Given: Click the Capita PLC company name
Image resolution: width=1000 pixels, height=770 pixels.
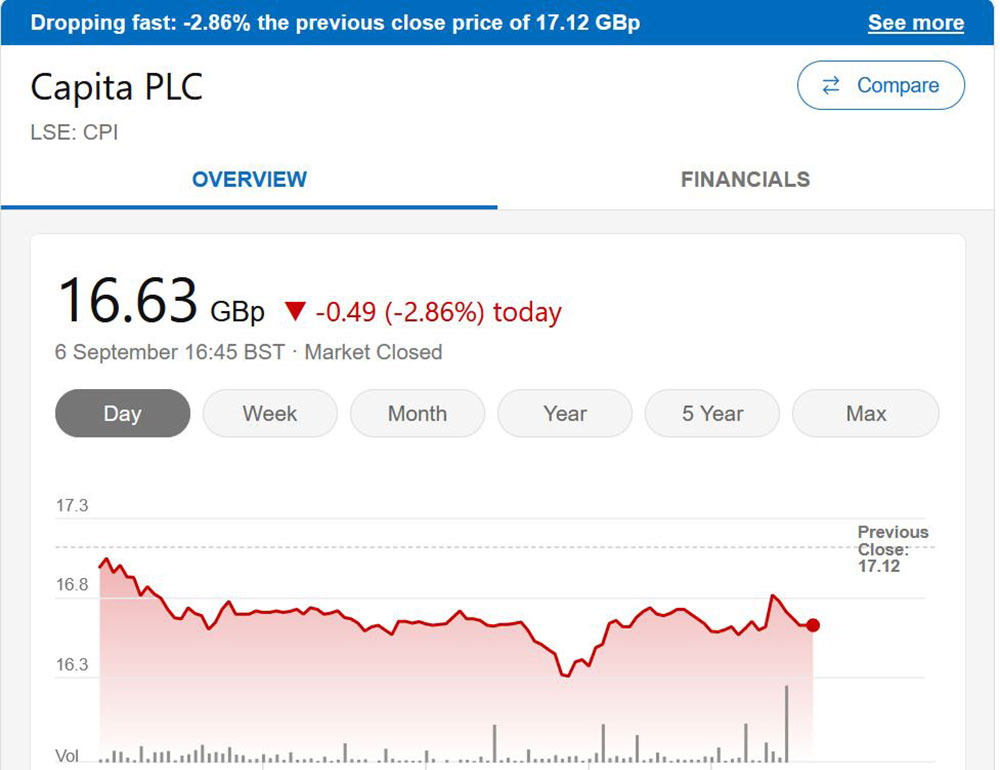Looking at the screenshot, I should tap(117, 87).
